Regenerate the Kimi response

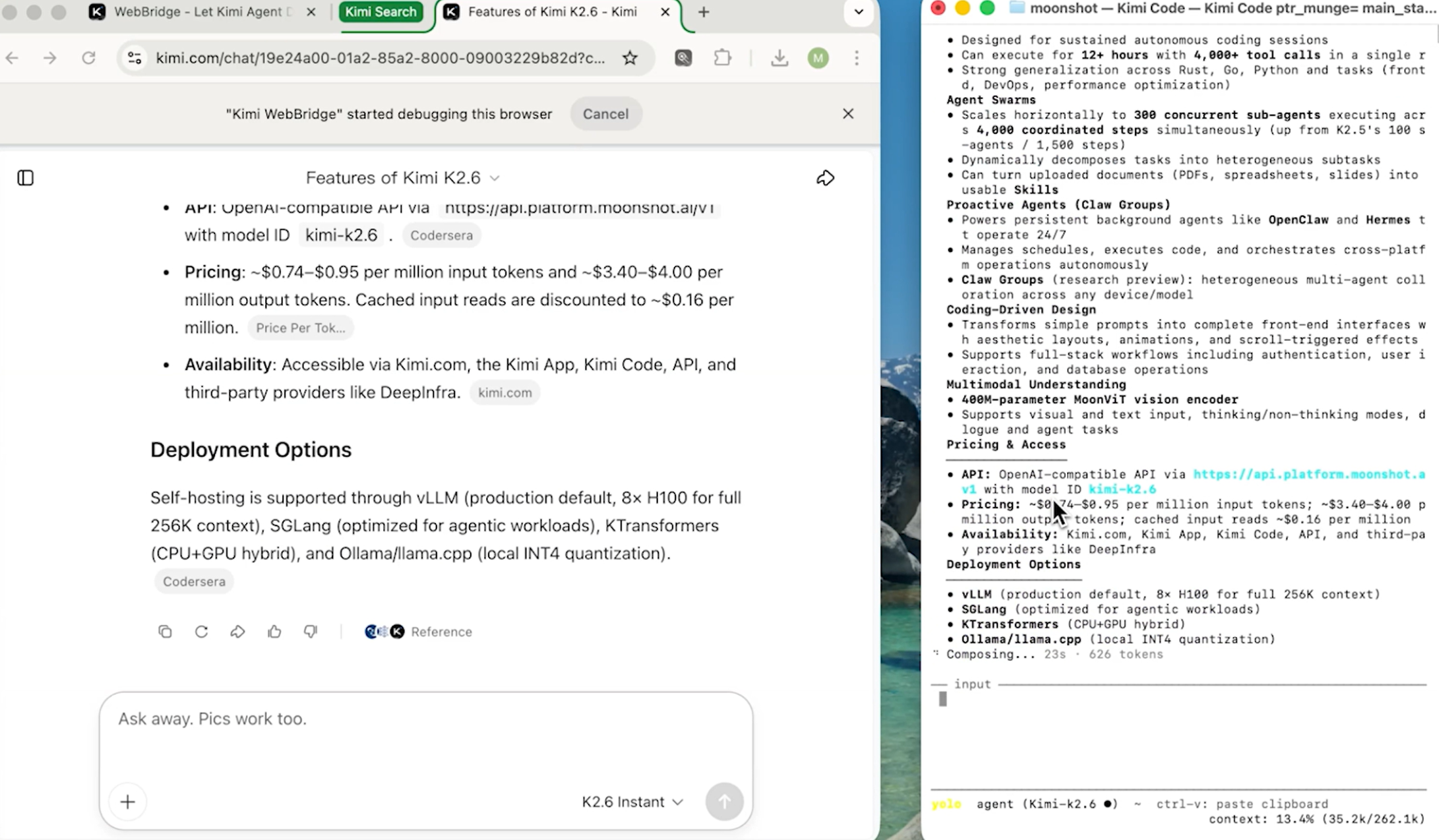(201, 632)
